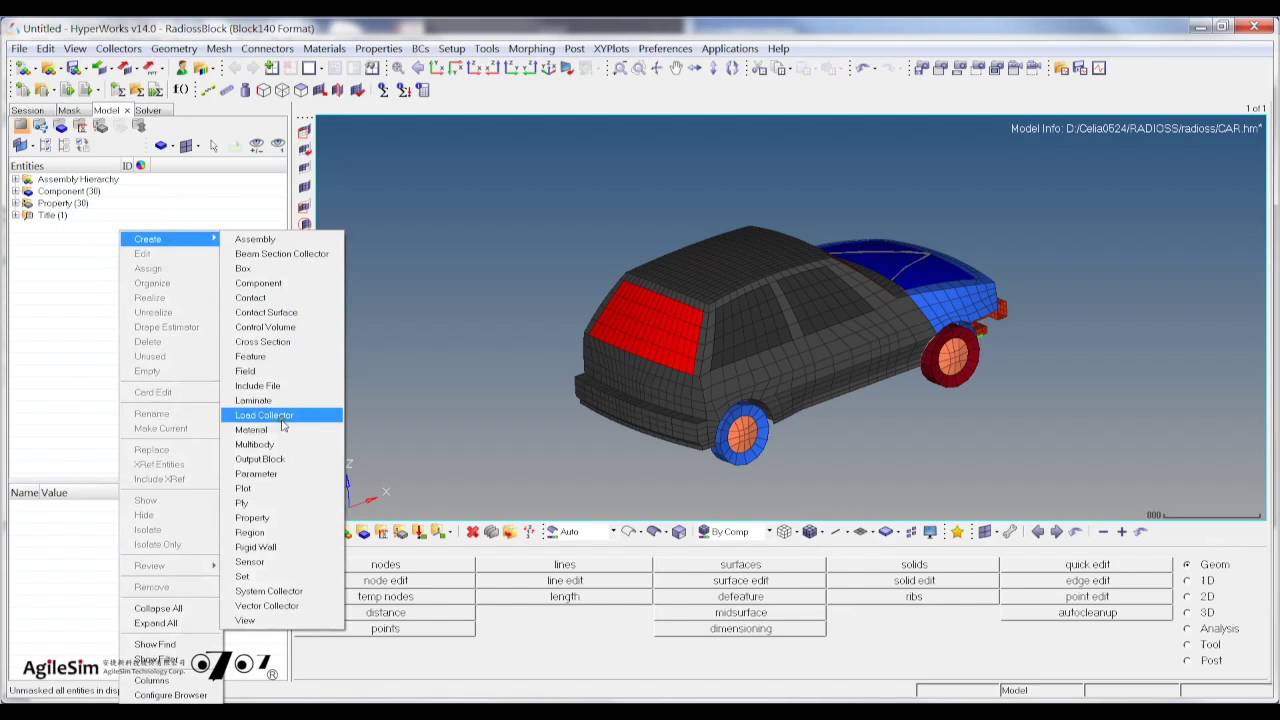1280x720 pixels.
Task: Click the plus zoom-in icon
Action: (x=1122, y=532)
